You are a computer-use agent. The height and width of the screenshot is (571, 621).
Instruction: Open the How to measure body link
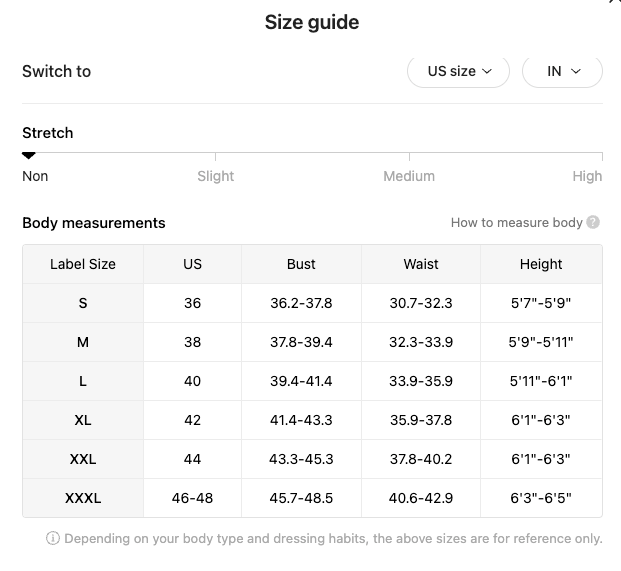[516, 223]
